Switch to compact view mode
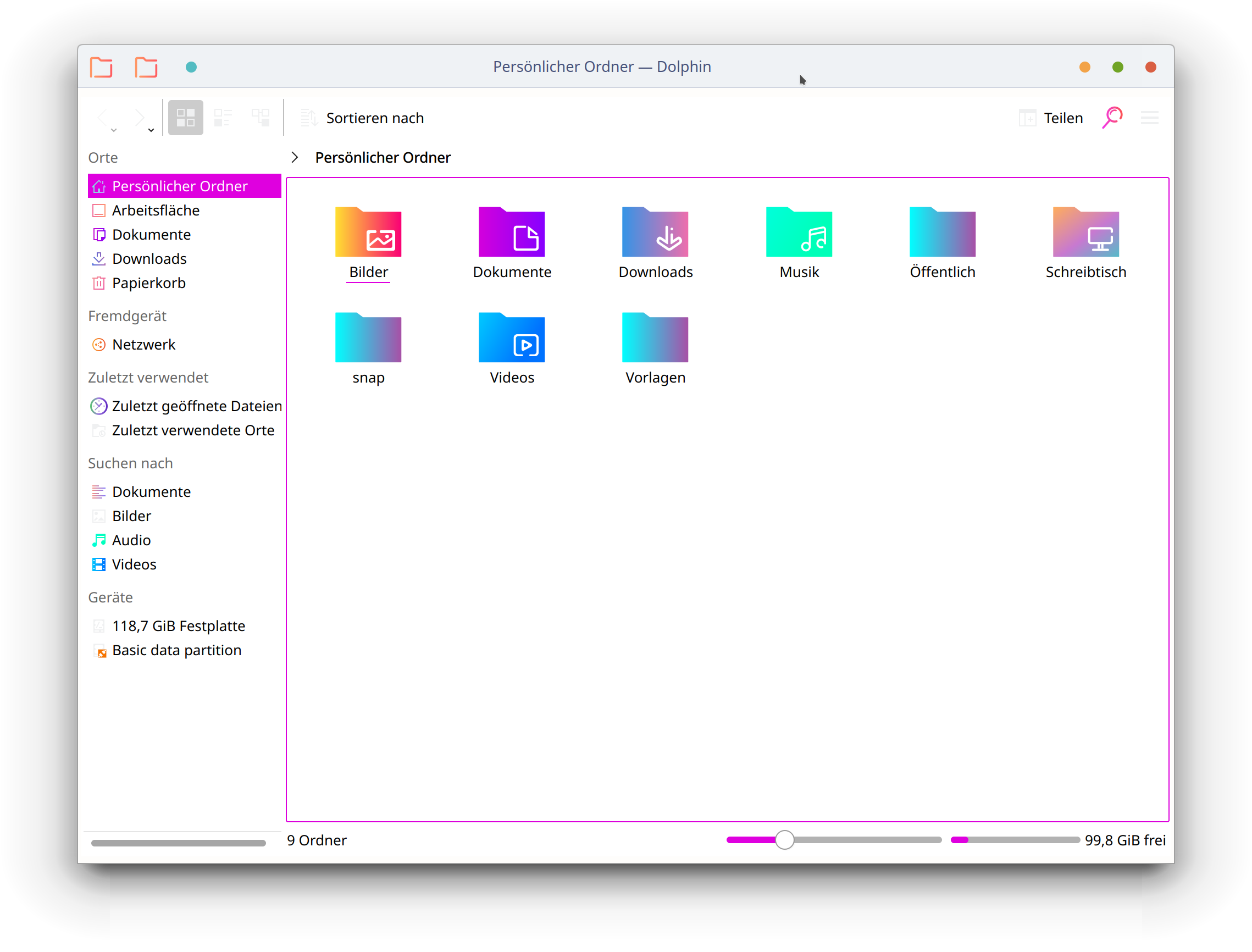The width and height of the screenshot is (1252, 952). (x=223, y=118)
